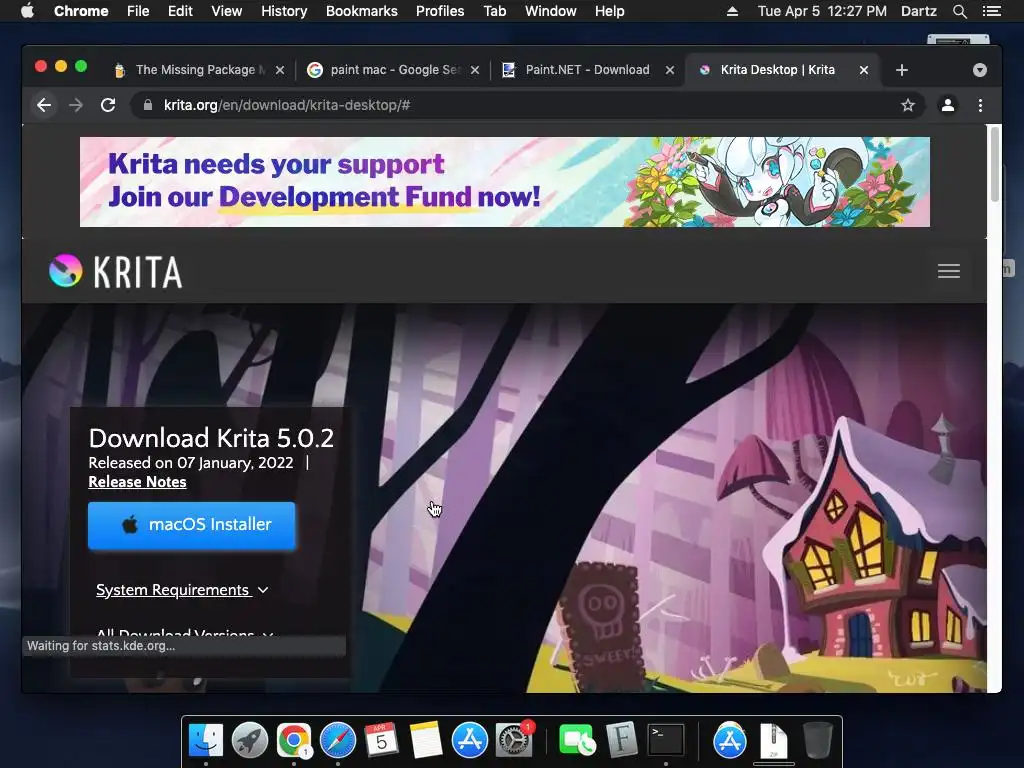Open the File menu
This screenshot has height=768, width=1024.
tap(138, 11)
